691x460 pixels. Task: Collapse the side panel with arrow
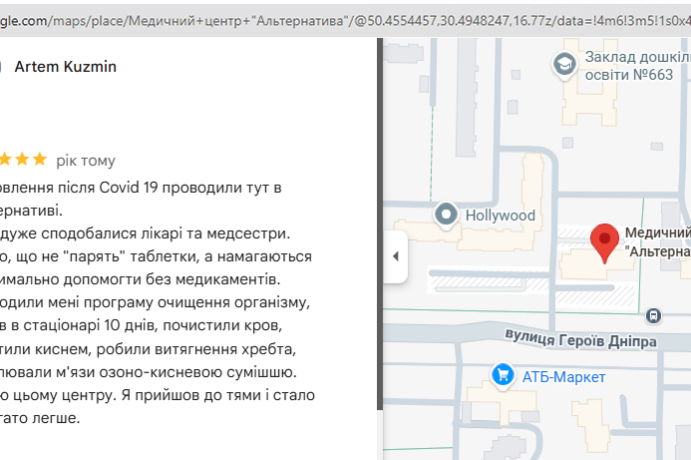395,256
